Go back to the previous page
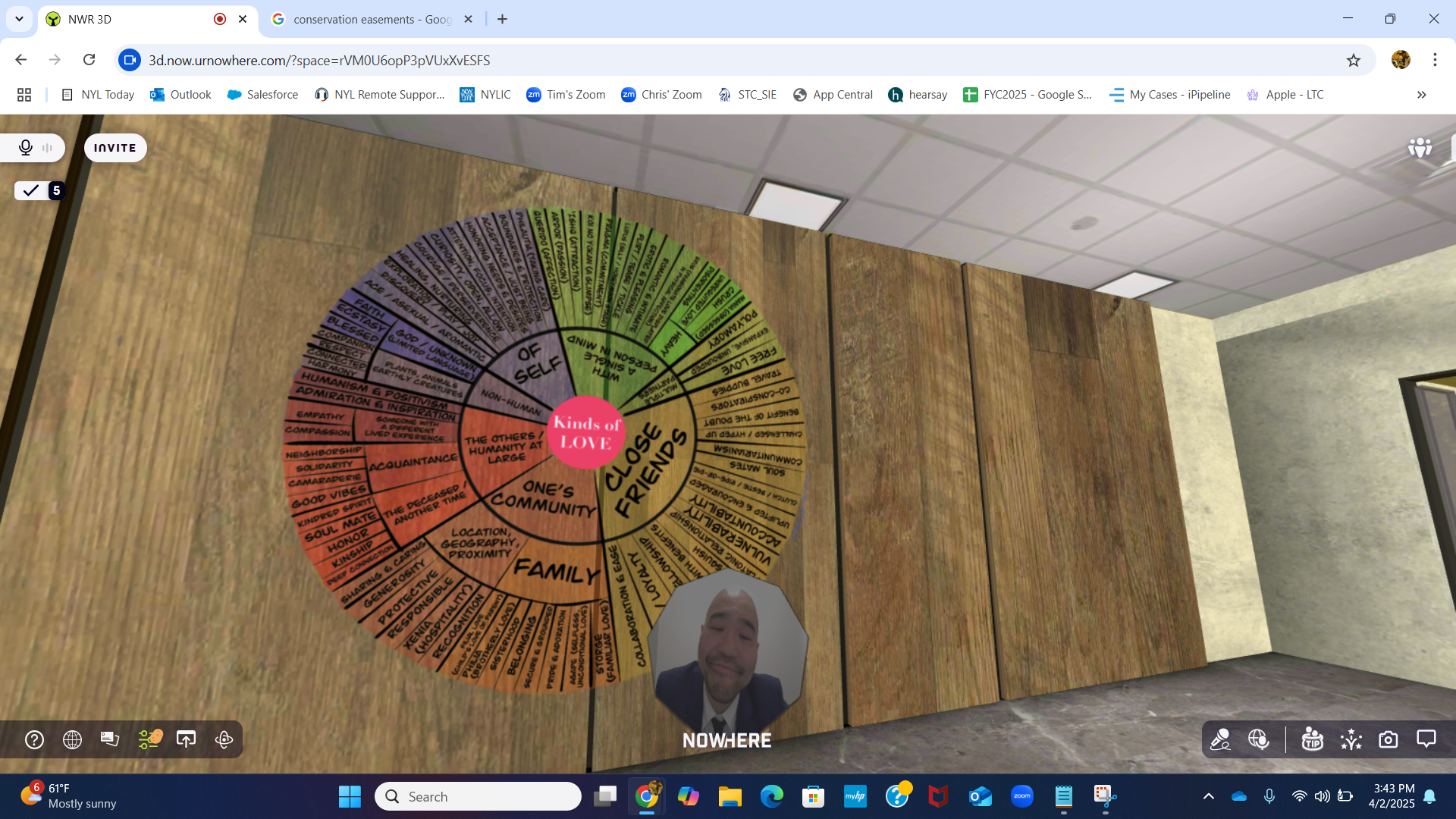The image size is (1456, 819). [21, 60]
